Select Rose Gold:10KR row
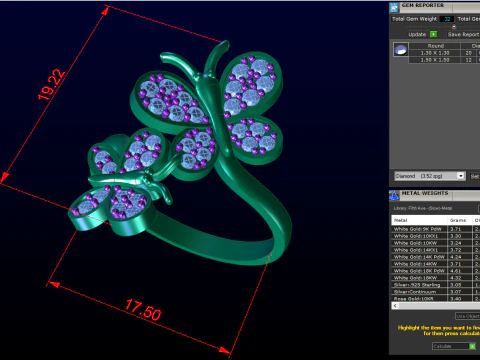This screenshot has width=480, height=360. point(436,299)
